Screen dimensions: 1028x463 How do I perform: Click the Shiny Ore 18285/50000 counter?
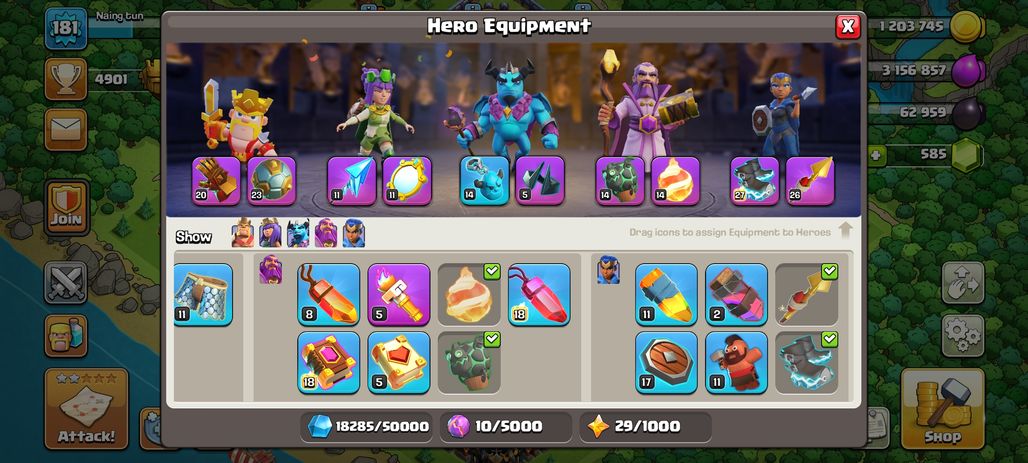click(x=368, y=426)
